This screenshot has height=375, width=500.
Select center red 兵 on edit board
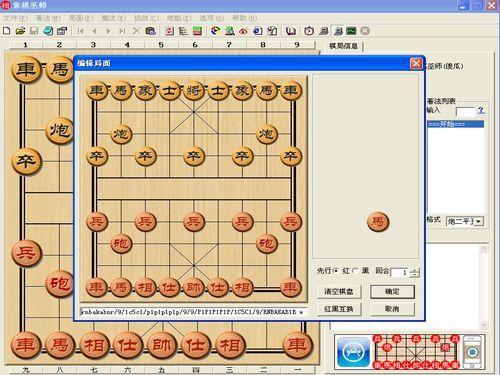[x=193, y=222]
